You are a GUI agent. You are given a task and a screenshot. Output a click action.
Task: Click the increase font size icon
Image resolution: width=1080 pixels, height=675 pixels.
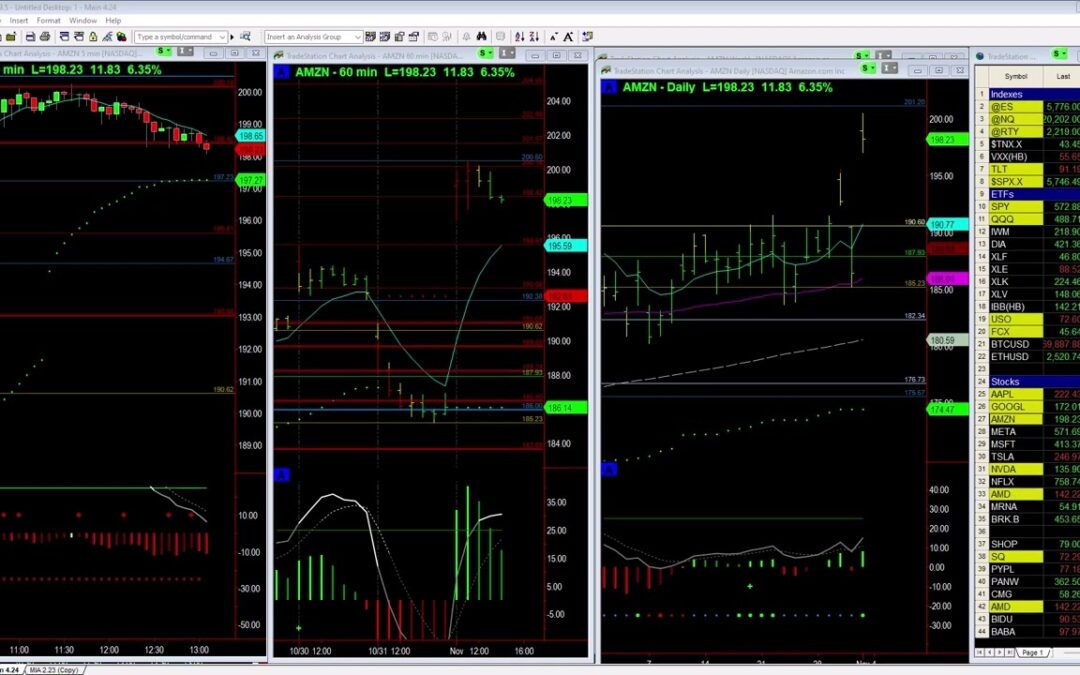click(568, 37)
